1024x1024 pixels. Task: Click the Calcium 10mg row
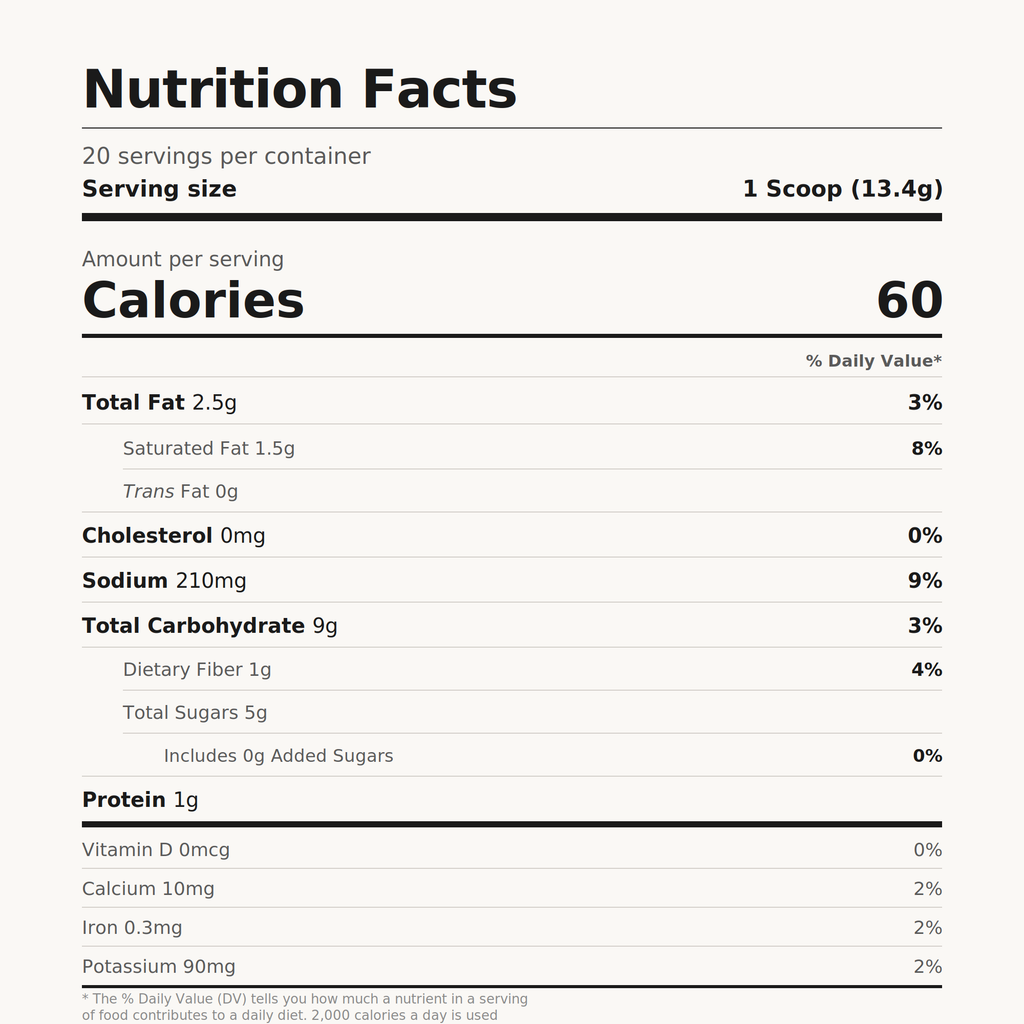pos(148,888)
